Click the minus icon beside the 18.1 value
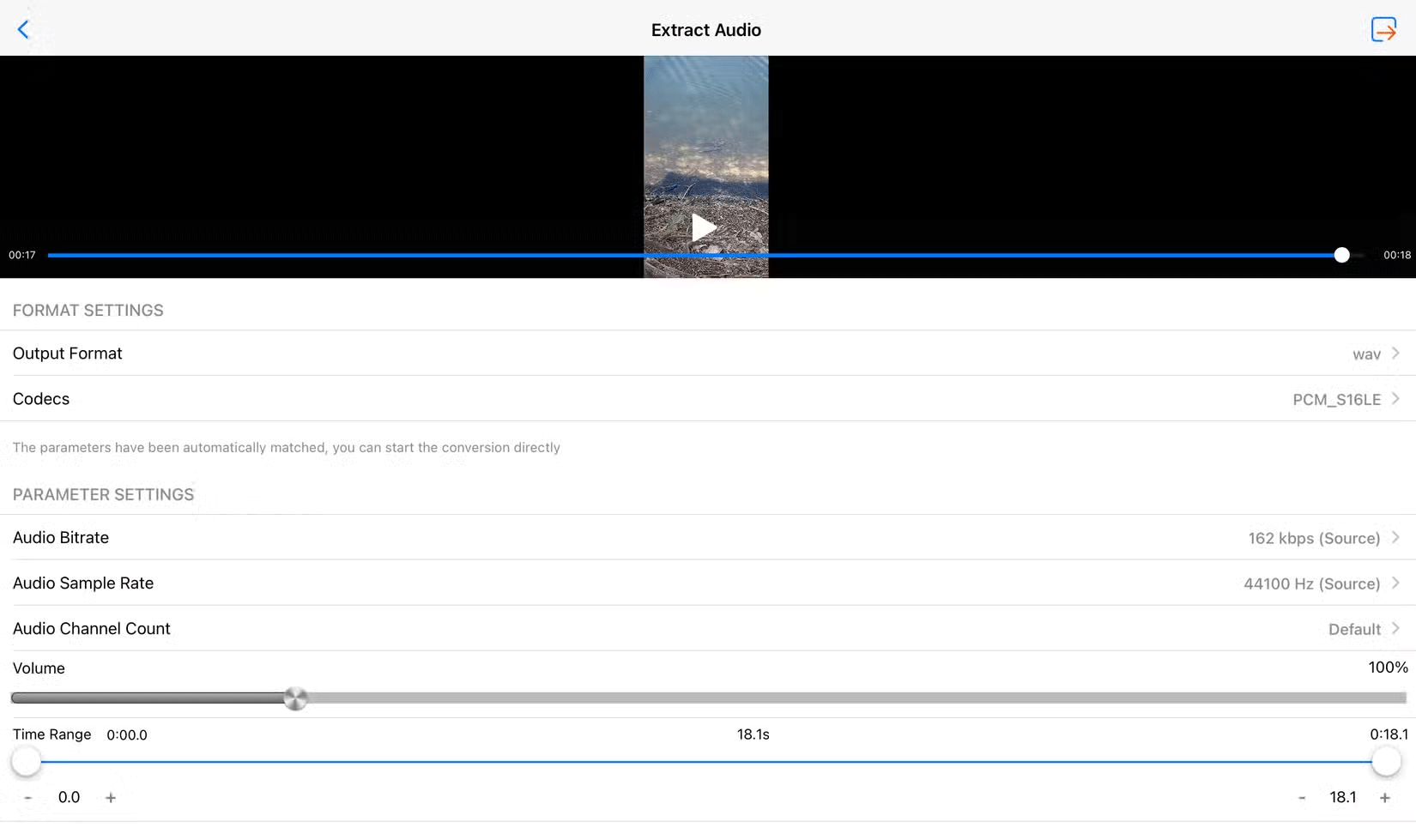 1301,797
